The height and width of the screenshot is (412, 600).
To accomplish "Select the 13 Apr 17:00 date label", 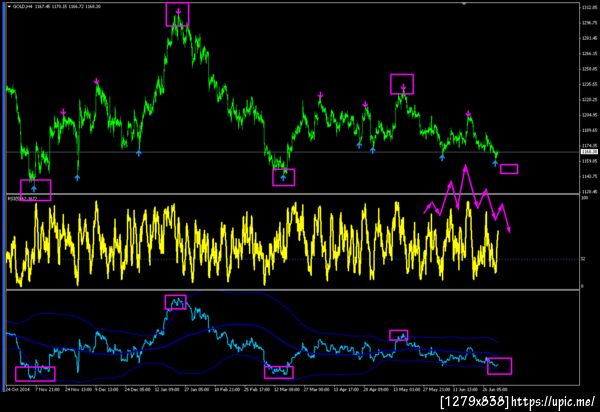I will [x=346, y=389].
